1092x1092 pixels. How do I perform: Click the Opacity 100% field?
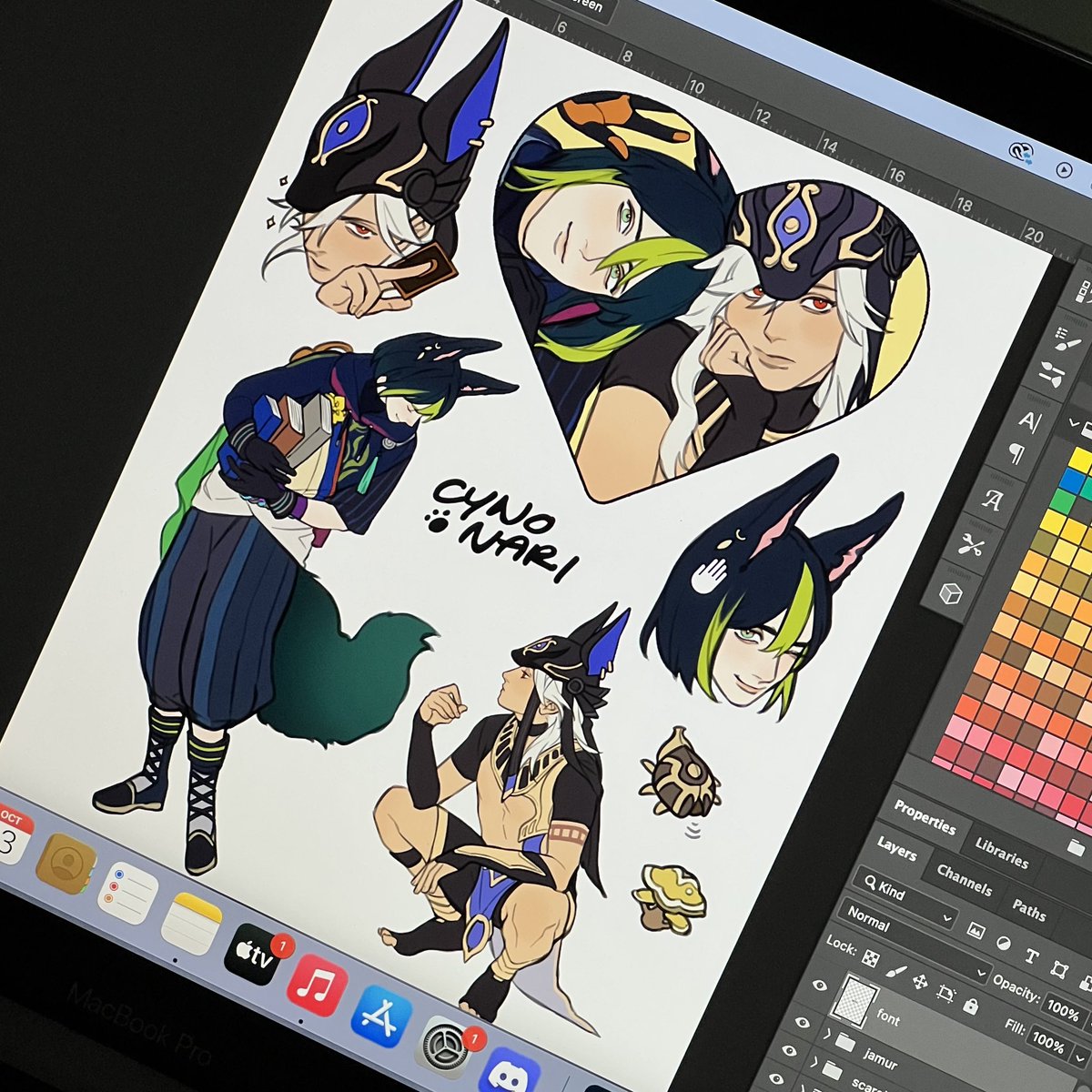[x=1065, y=1011]
